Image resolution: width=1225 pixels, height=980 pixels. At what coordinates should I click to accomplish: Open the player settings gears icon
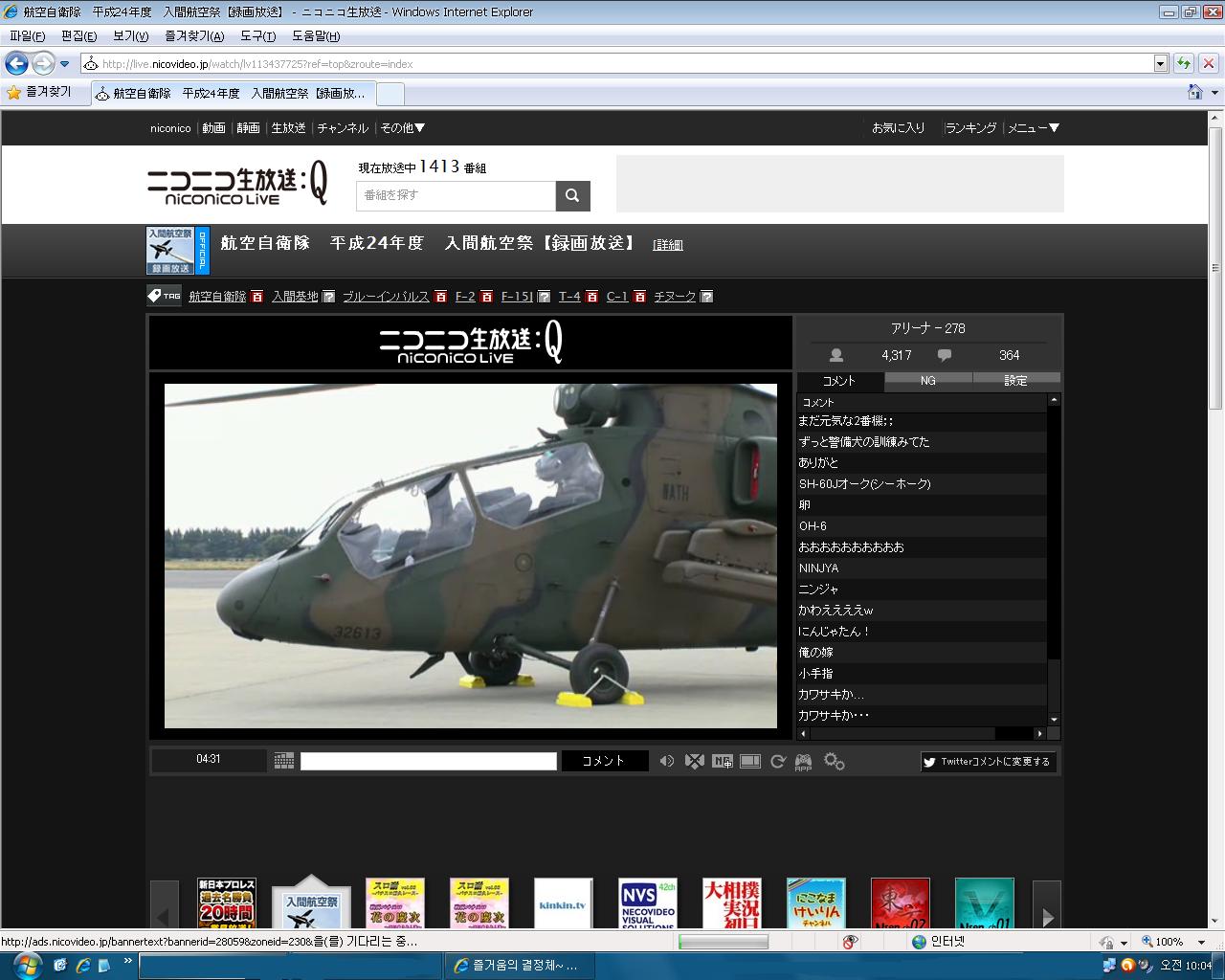pyautogui.click(x=834, y=761)
